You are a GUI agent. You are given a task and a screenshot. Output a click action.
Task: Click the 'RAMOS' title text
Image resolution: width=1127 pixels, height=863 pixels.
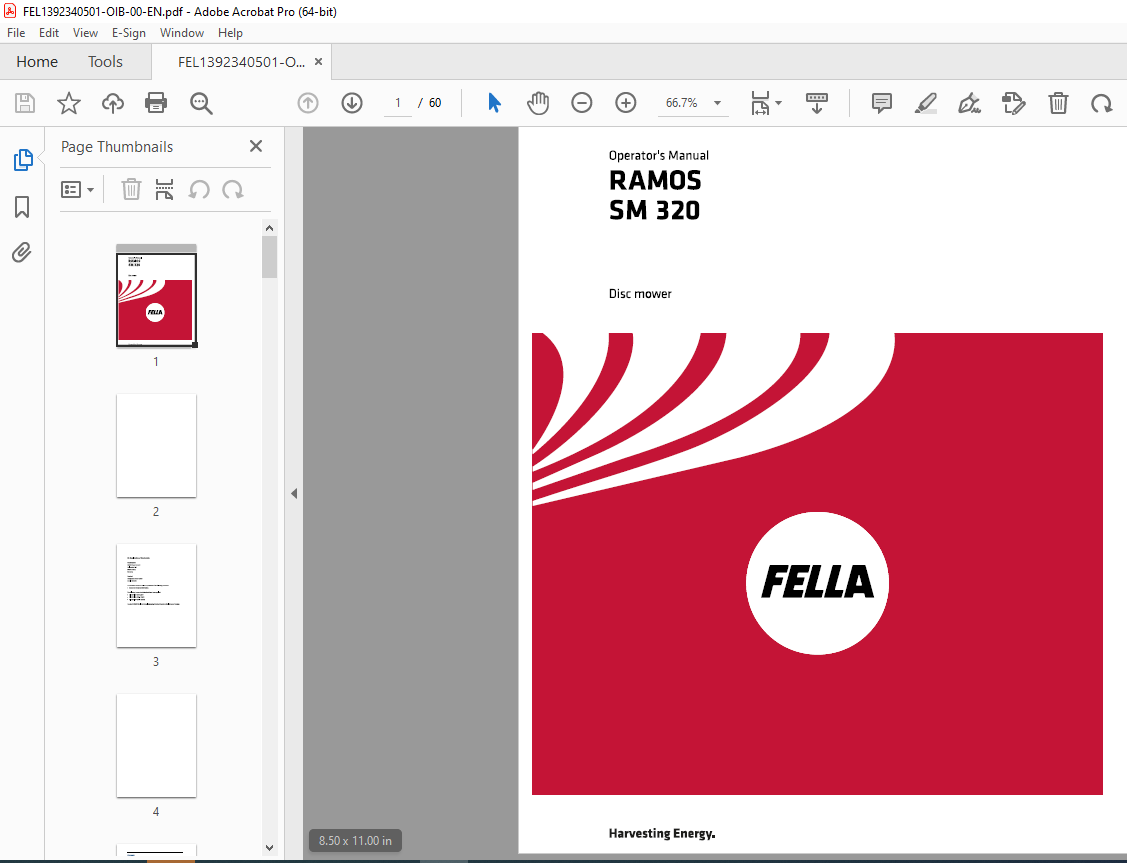pyautogui.click(x=655, y=180)
